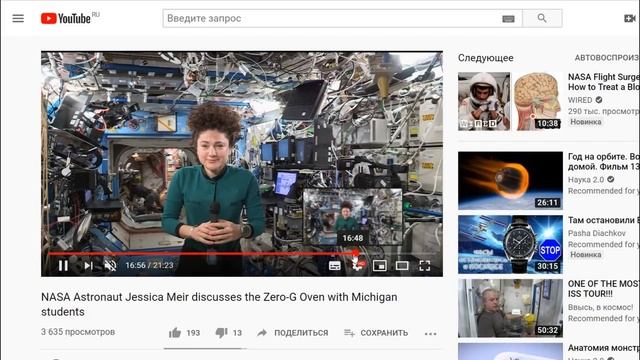
Task: Open the Наука 2.0 channel under Год на орбите
Action: pos(586,180)
